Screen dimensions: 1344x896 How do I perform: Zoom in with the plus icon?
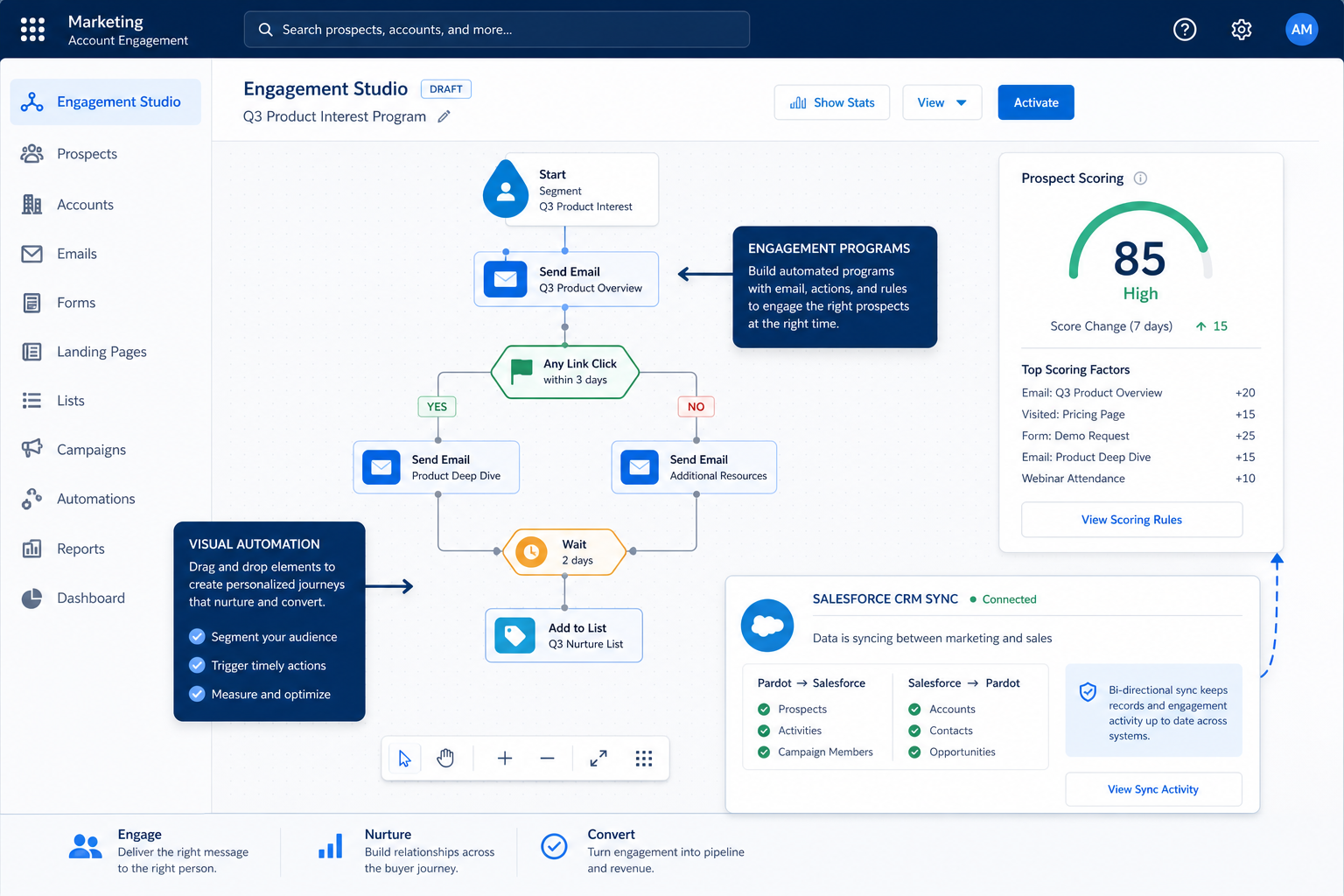505,759
